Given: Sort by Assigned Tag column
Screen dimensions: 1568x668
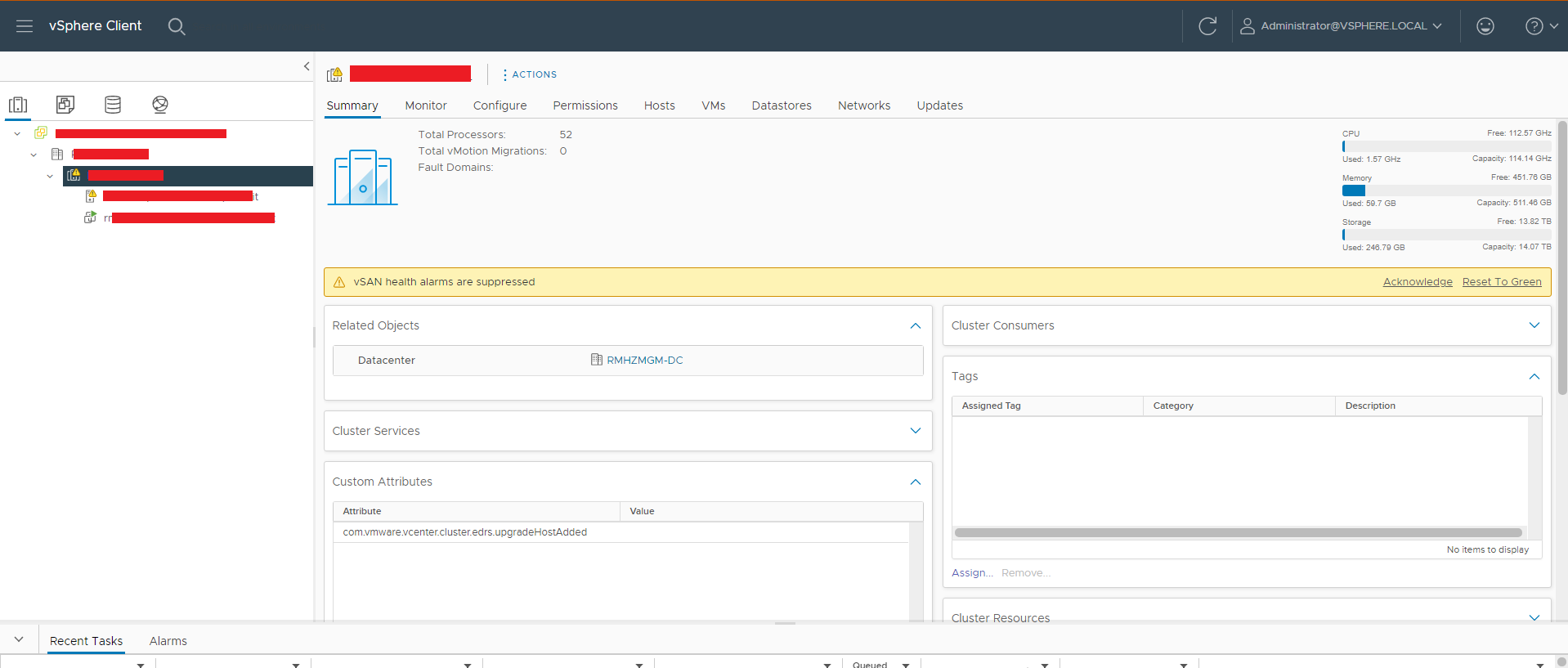Looking at the screenshot, I should [x=1047, y=406].
